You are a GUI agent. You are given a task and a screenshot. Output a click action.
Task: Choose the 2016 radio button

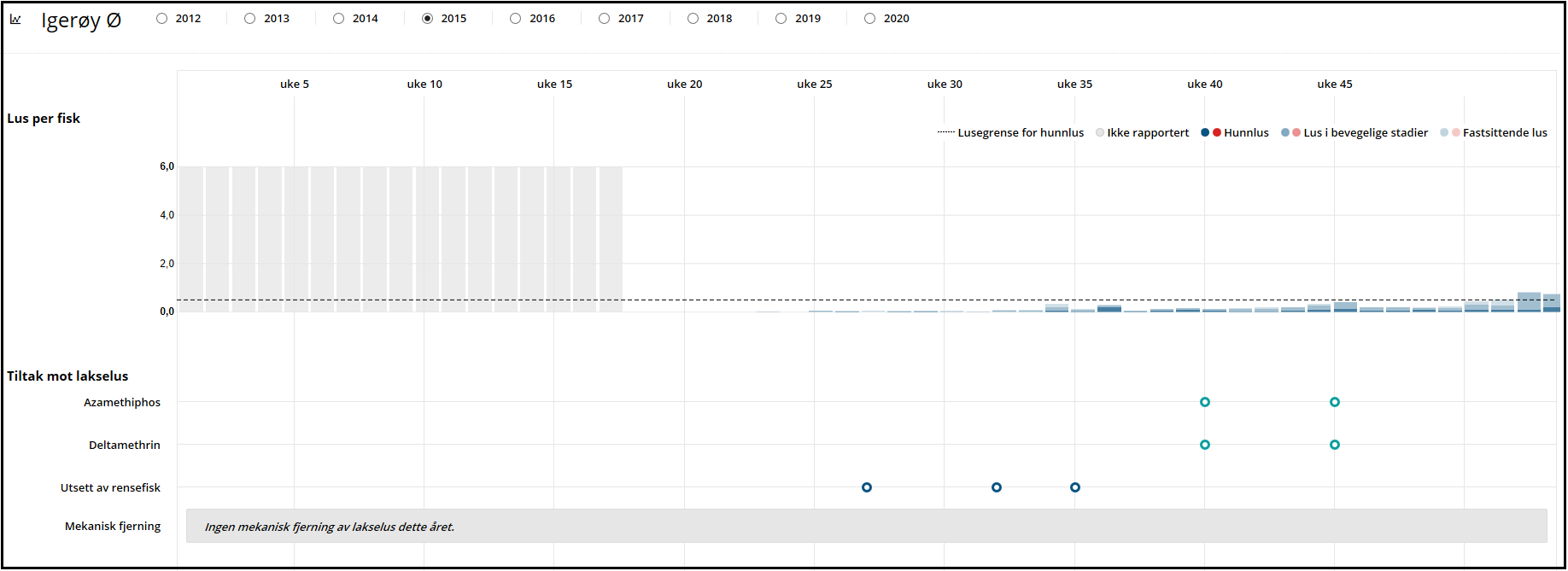pyautogui.click(x=516, y=19)
